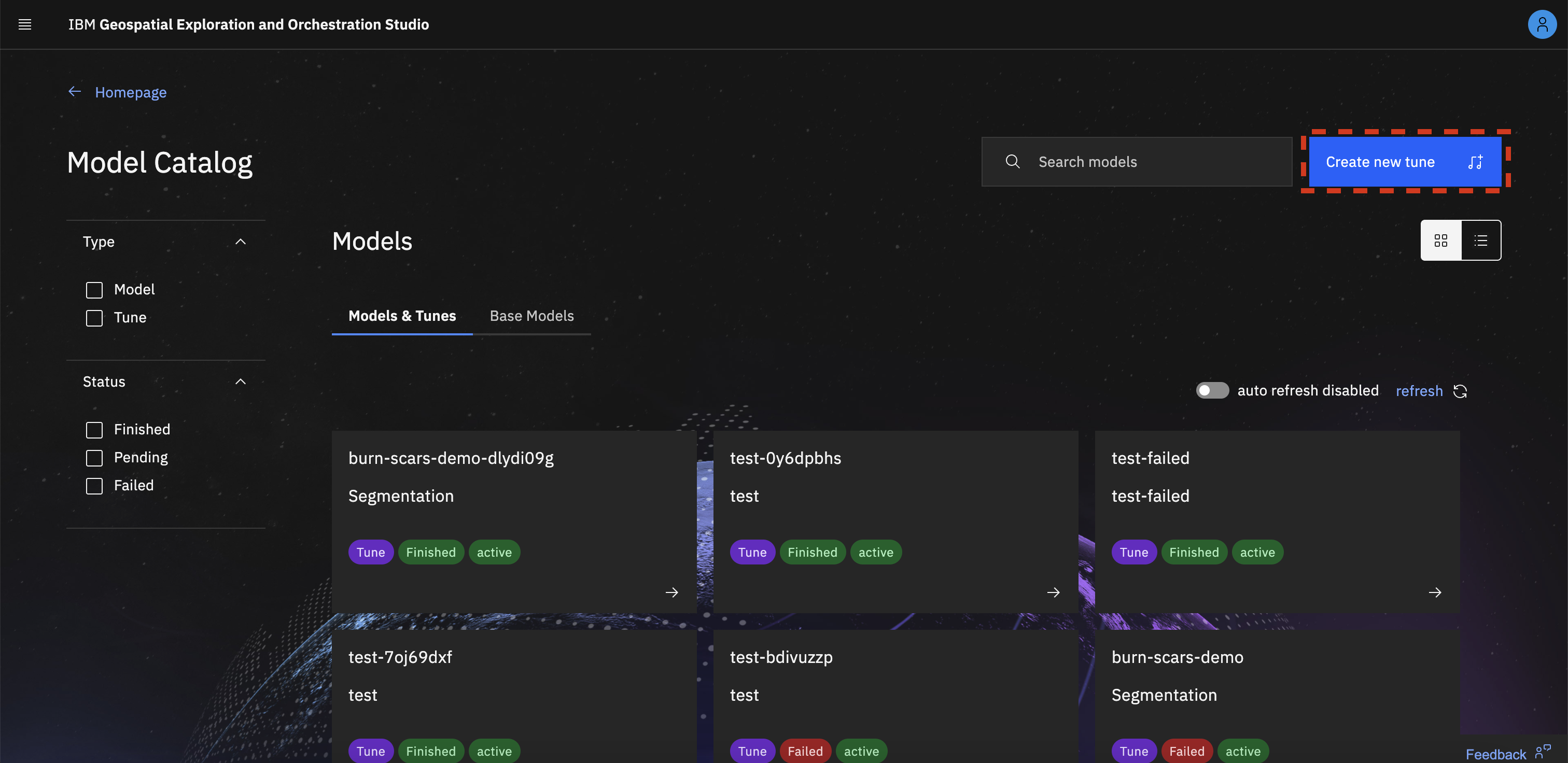Screen dimensions: 1568x763
Task: Collapse the Status filter section
Action: pos(241,381)
